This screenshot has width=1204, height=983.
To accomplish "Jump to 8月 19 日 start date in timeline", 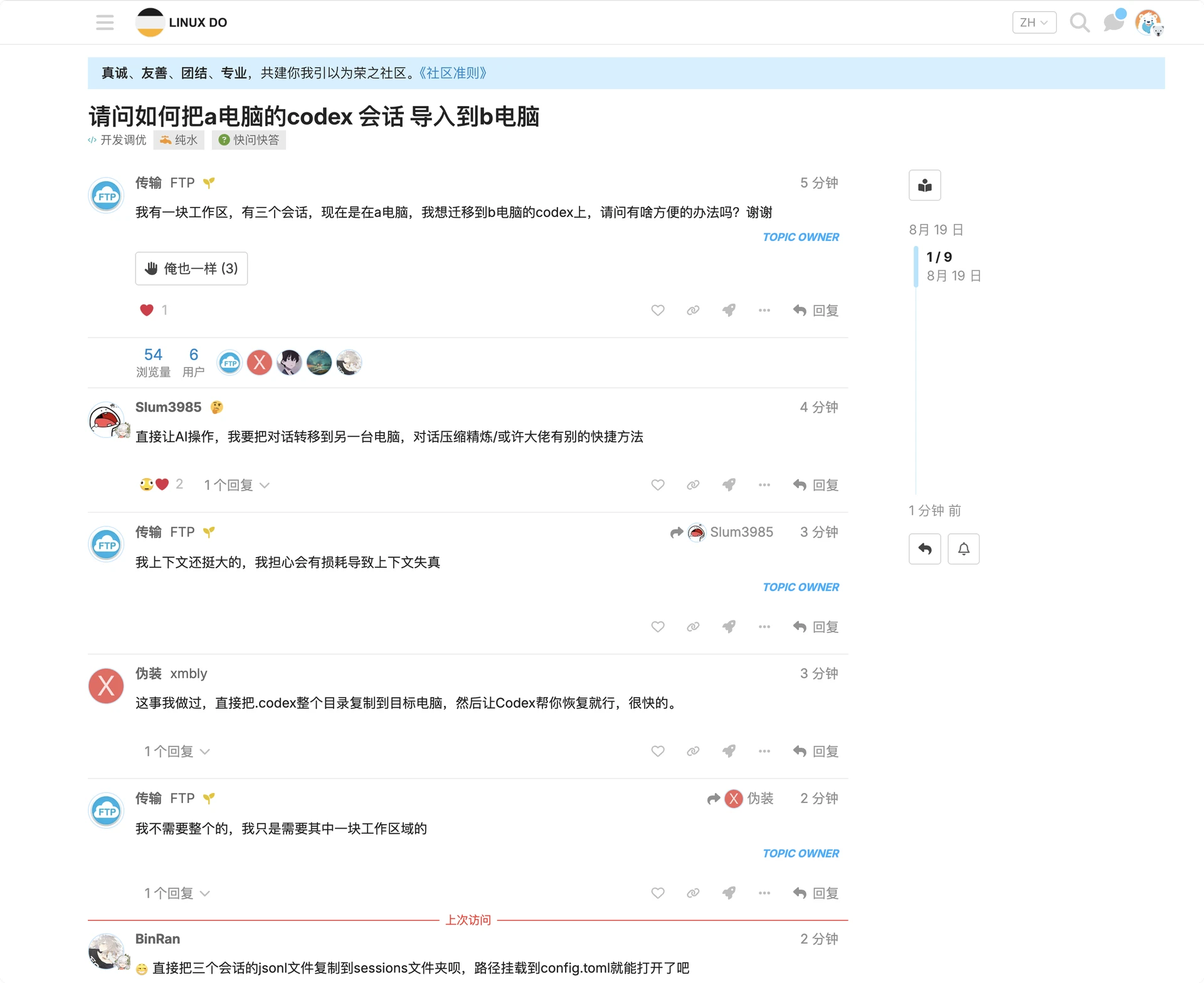I will pyautogui.click(x=936, y=230).
